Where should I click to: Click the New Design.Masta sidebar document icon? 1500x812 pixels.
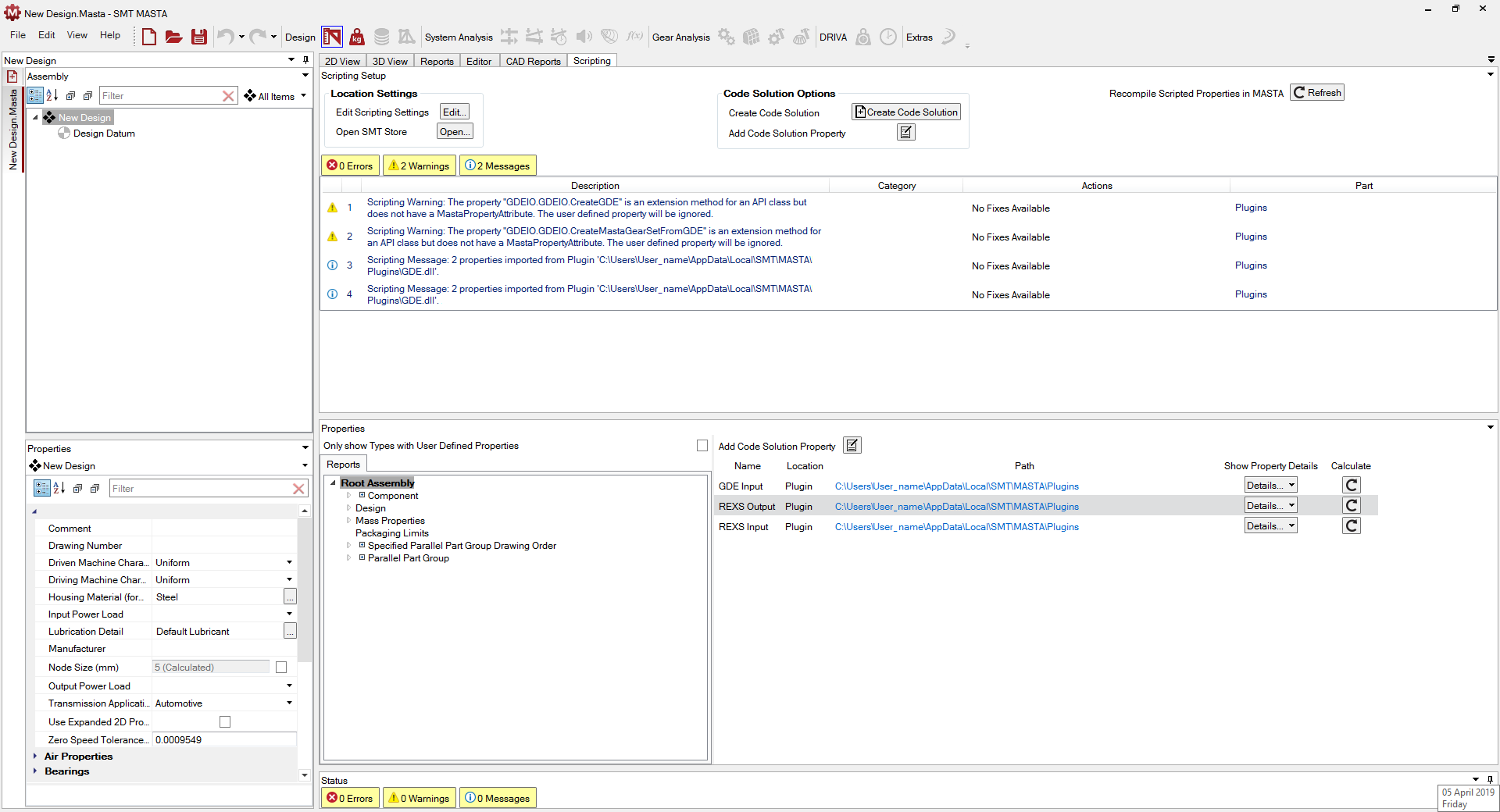click(x=12, y=77)
